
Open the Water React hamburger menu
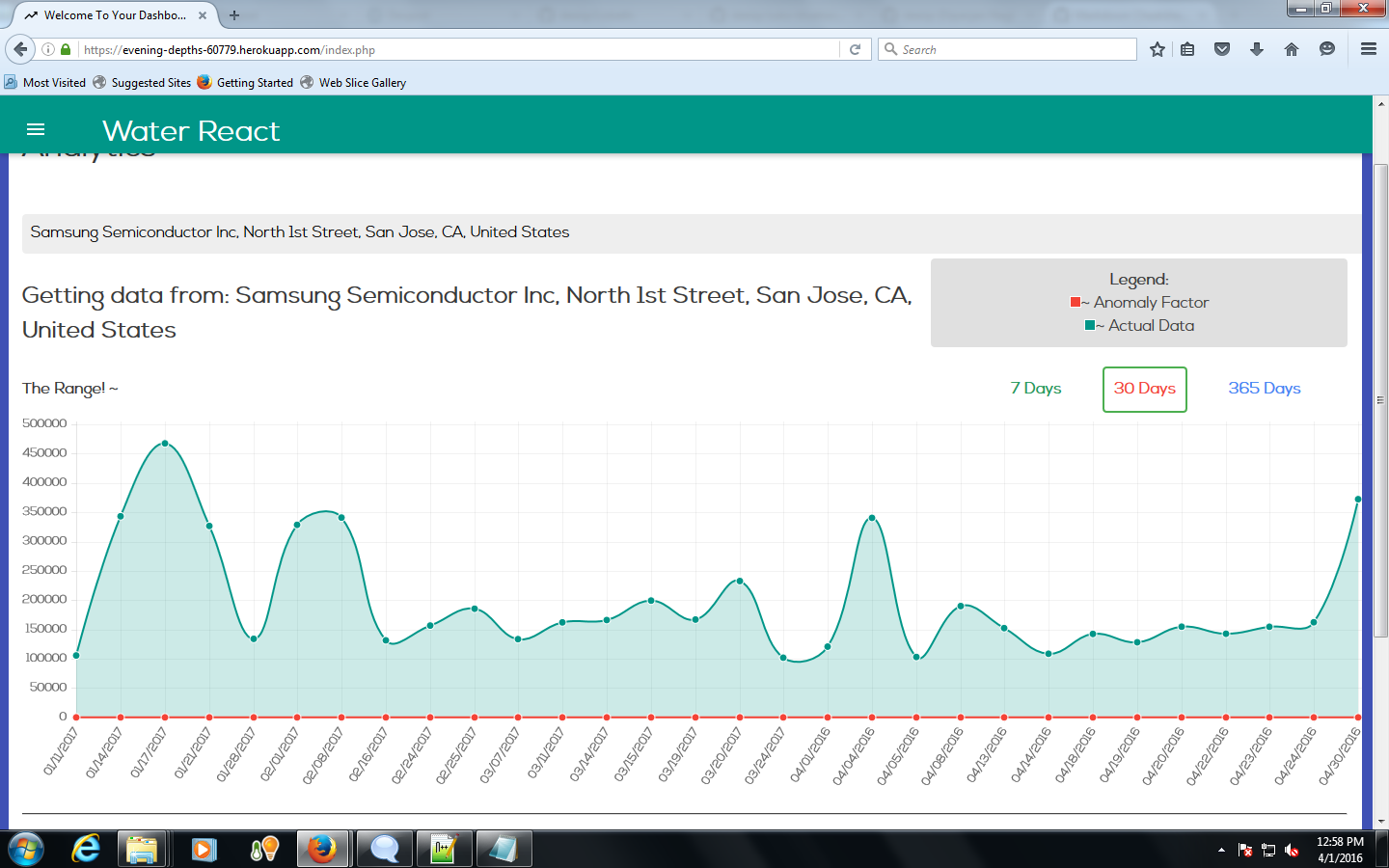tap(36, 129)
